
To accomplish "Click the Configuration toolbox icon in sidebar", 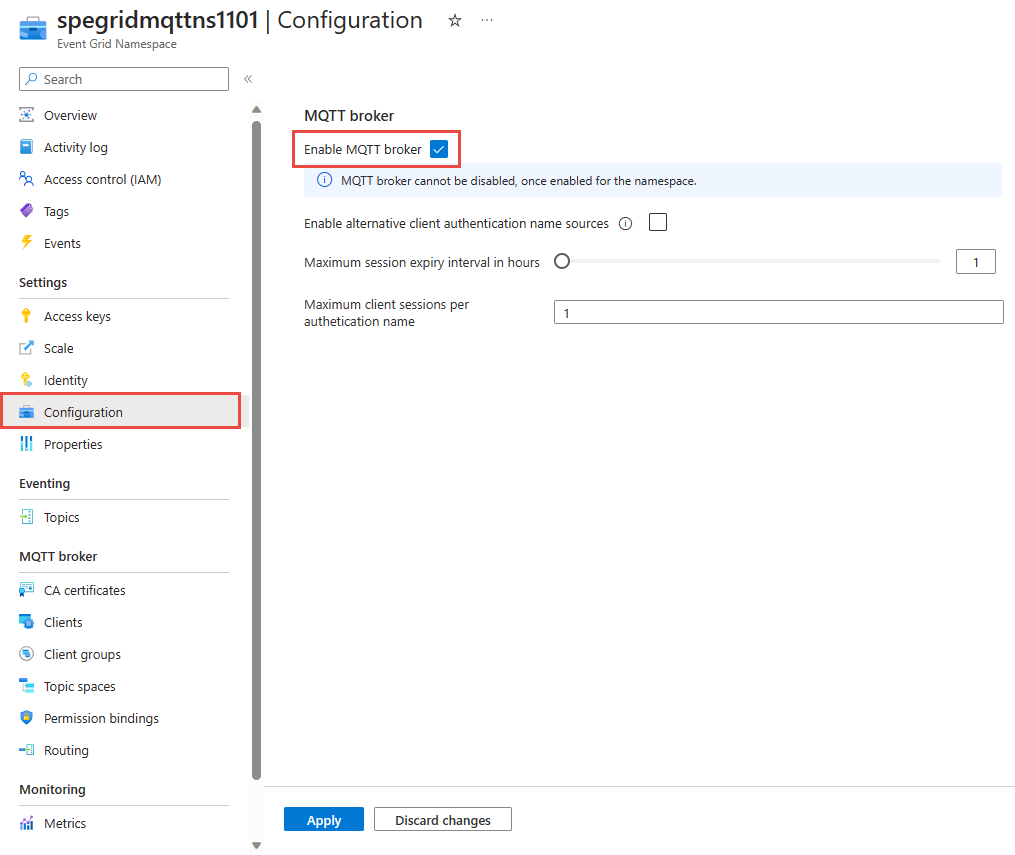I will pyautogui.click(x=27, y=412).
